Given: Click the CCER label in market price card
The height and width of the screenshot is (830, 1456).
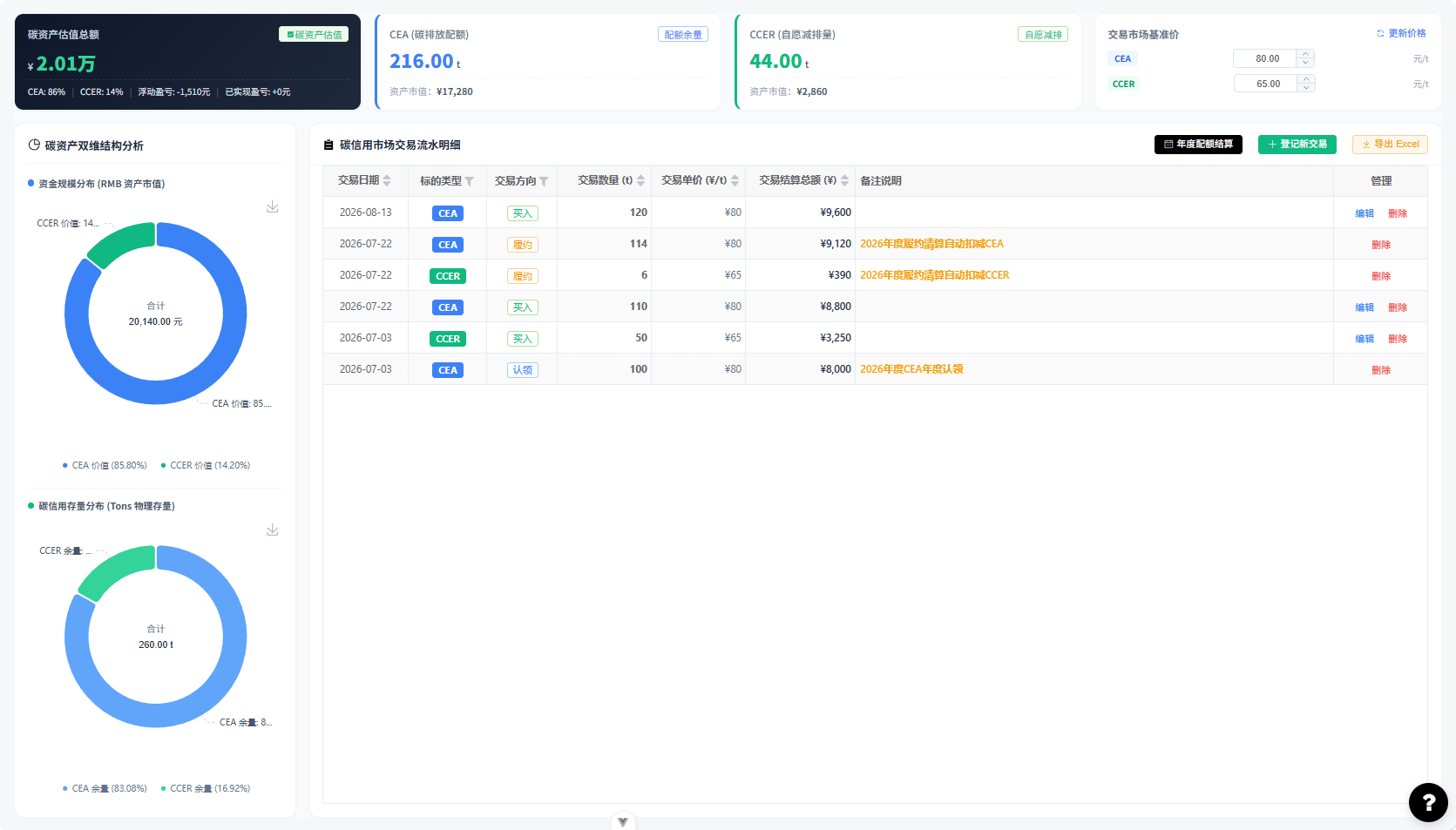Looking at the screenshot, I should click(x=1124, y=84).
